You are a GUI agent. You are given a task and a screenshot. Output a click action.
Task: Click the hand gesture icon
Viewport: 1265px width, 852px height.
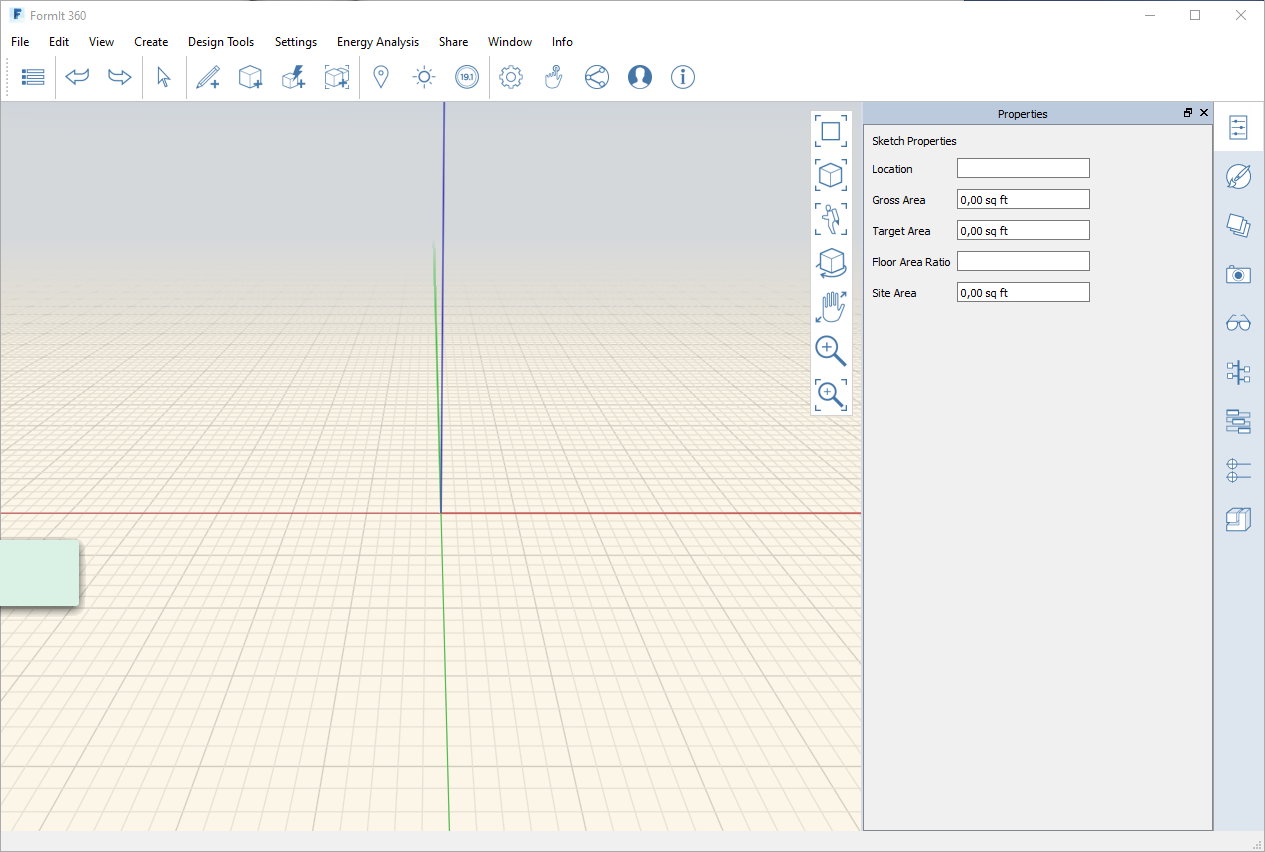(554, 77)
